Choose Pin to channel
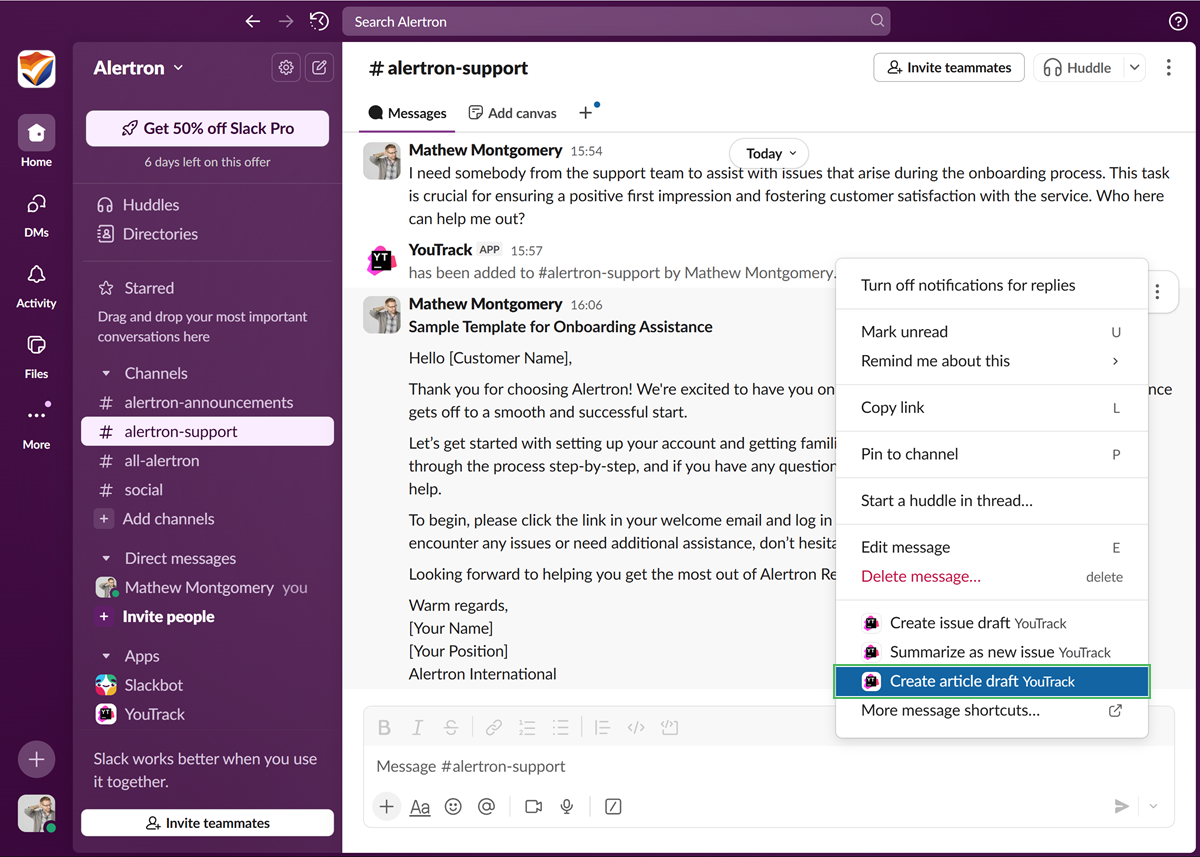 pos(991,454)
